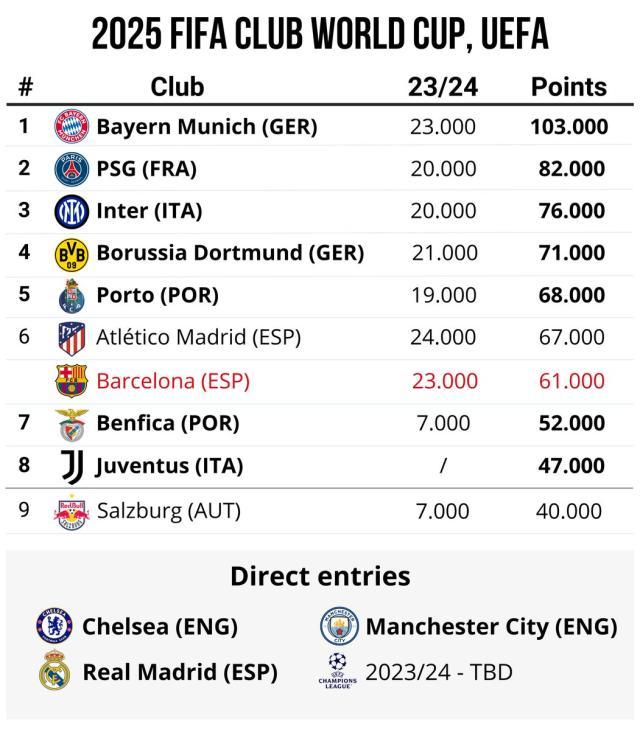
Task: Select the Atlético Madrid badge
Action: [x=71, y=338]
